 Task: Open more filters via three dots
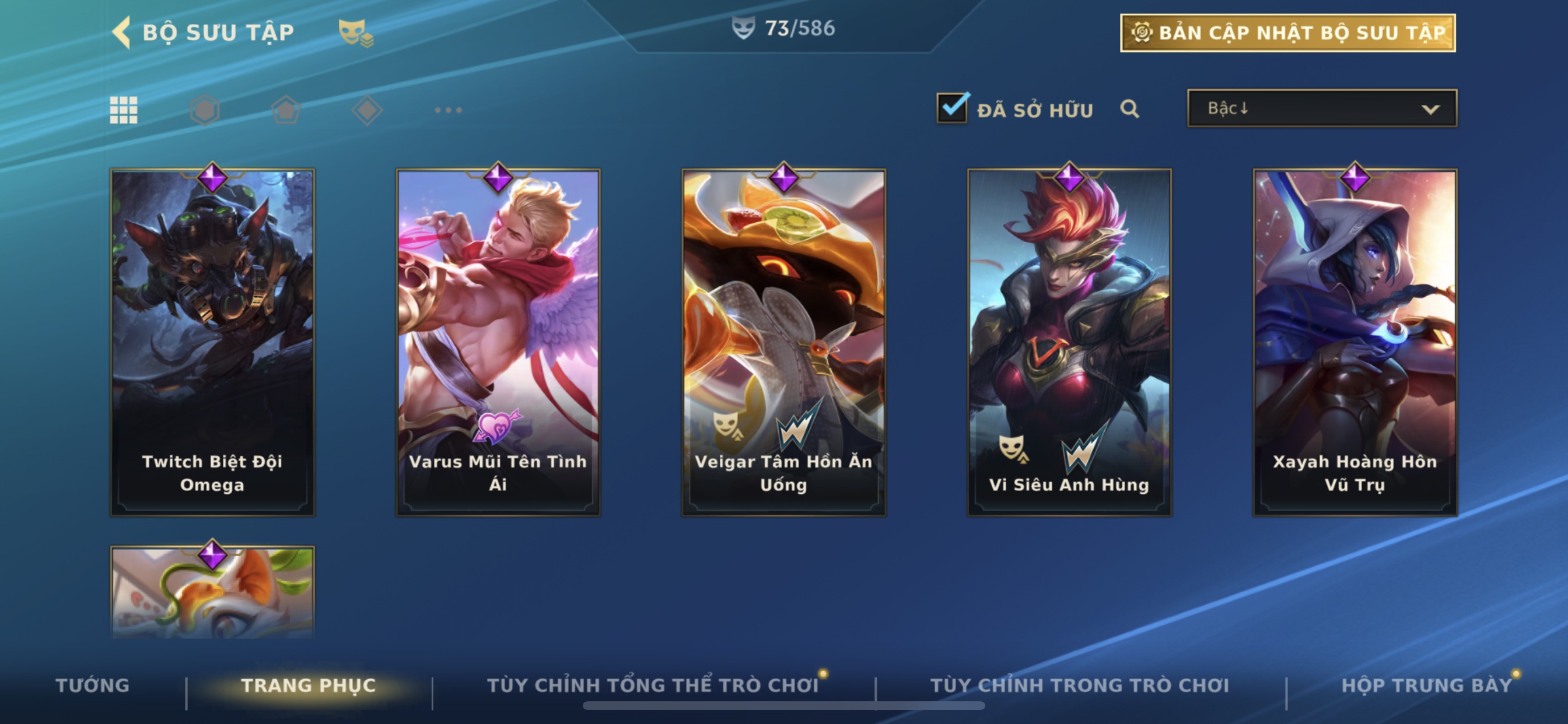point(448,110)
